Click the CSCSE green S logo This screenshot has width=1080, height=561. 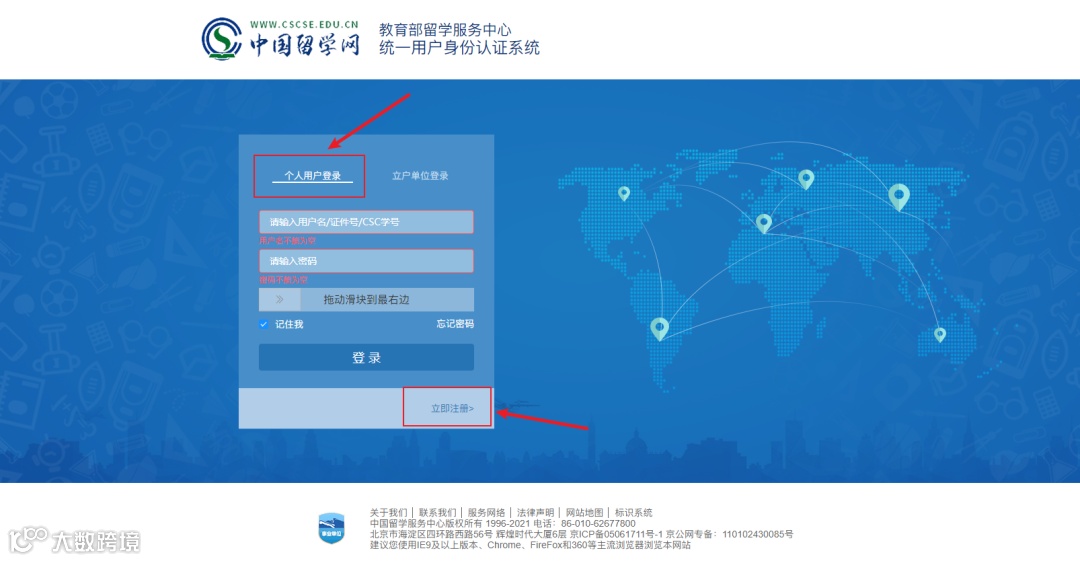(x=222, y=38)
